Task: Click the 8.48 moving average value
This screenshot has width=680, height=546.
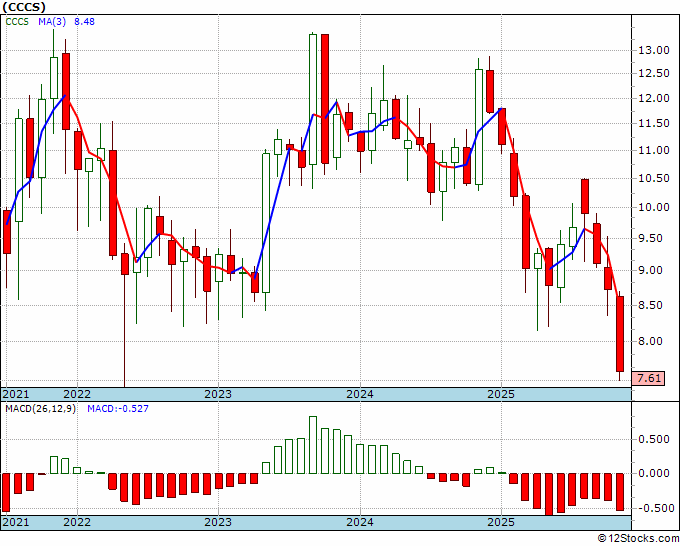Action: point(84,22)
